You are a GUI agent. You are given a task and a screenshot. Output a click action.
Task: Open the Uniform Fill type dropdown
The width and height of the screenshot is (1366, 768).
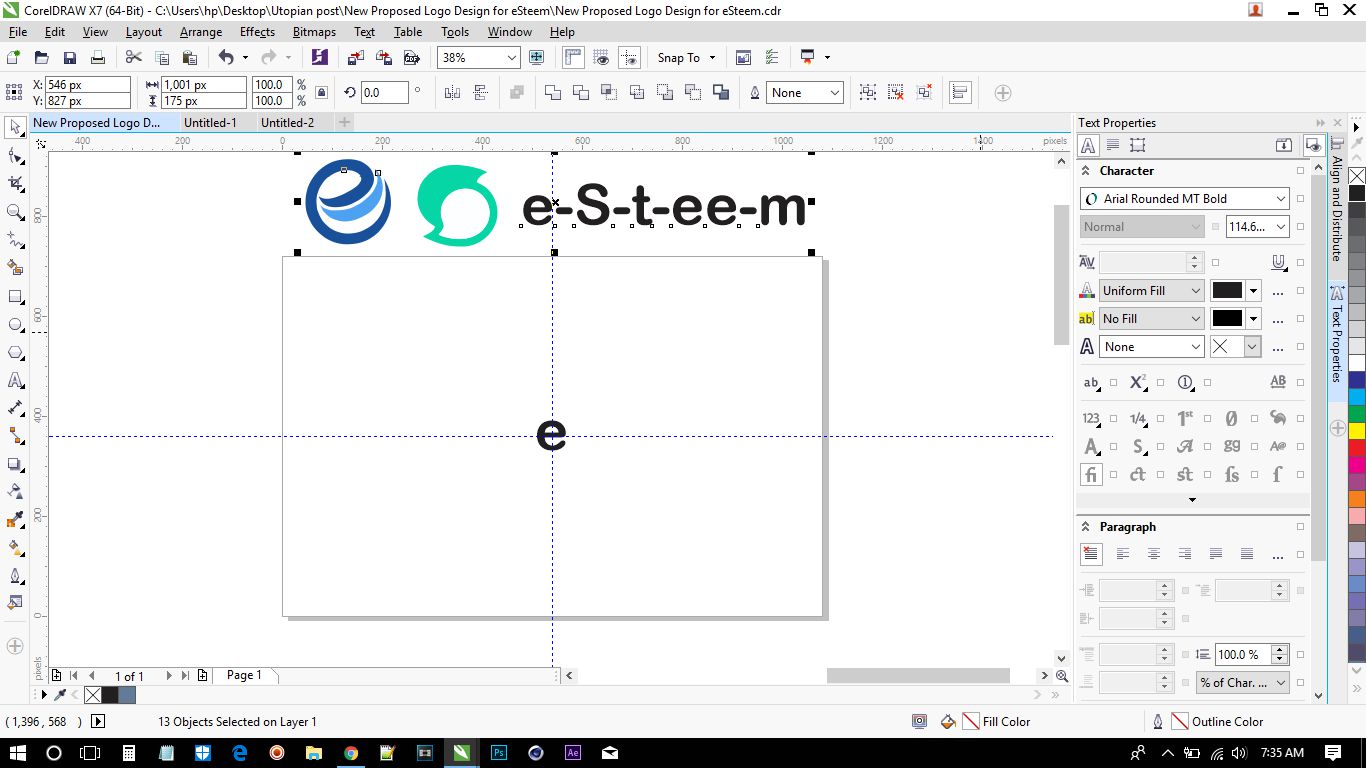click(x=1151, y=291)
